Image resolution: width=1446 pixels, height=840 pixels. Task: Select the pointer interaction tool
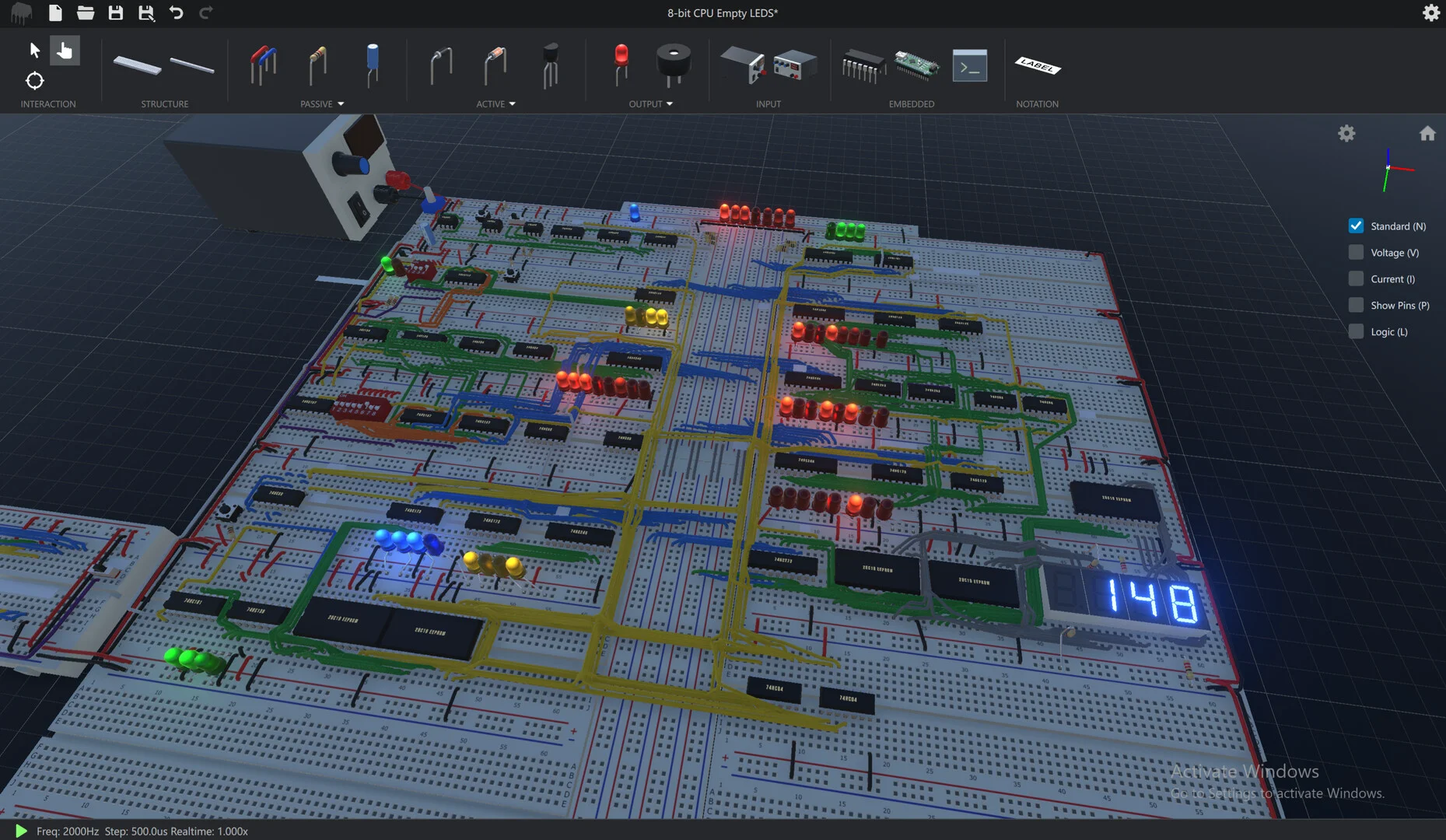pyautogui.click(x=34, y=50)
